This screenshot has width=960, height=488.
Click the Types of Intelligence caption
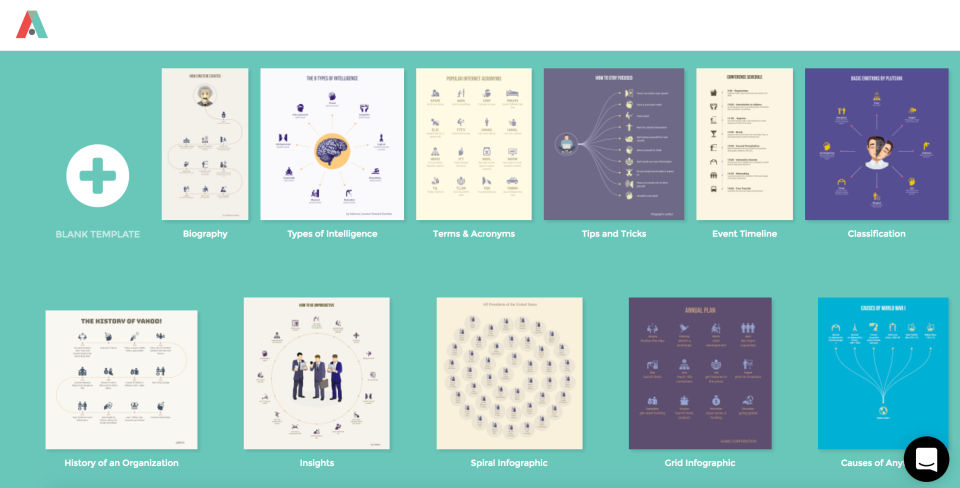coord(332,234)
